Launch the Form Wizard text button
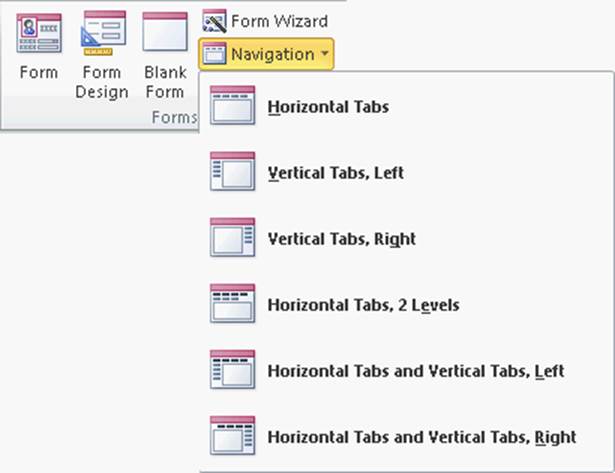 (279, 20)
